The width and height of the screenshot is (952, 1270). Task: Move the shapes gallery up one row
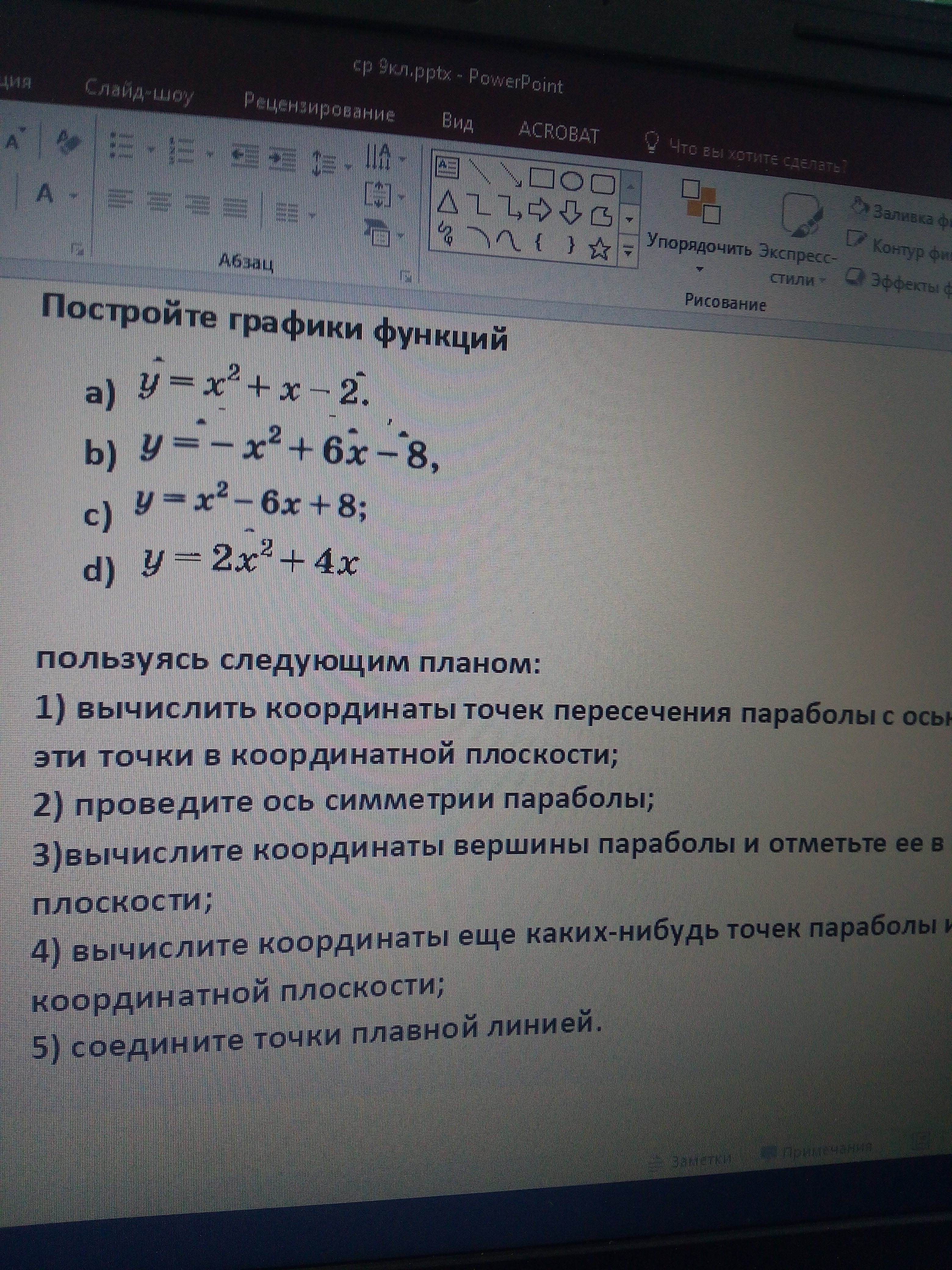pos(631,187)
